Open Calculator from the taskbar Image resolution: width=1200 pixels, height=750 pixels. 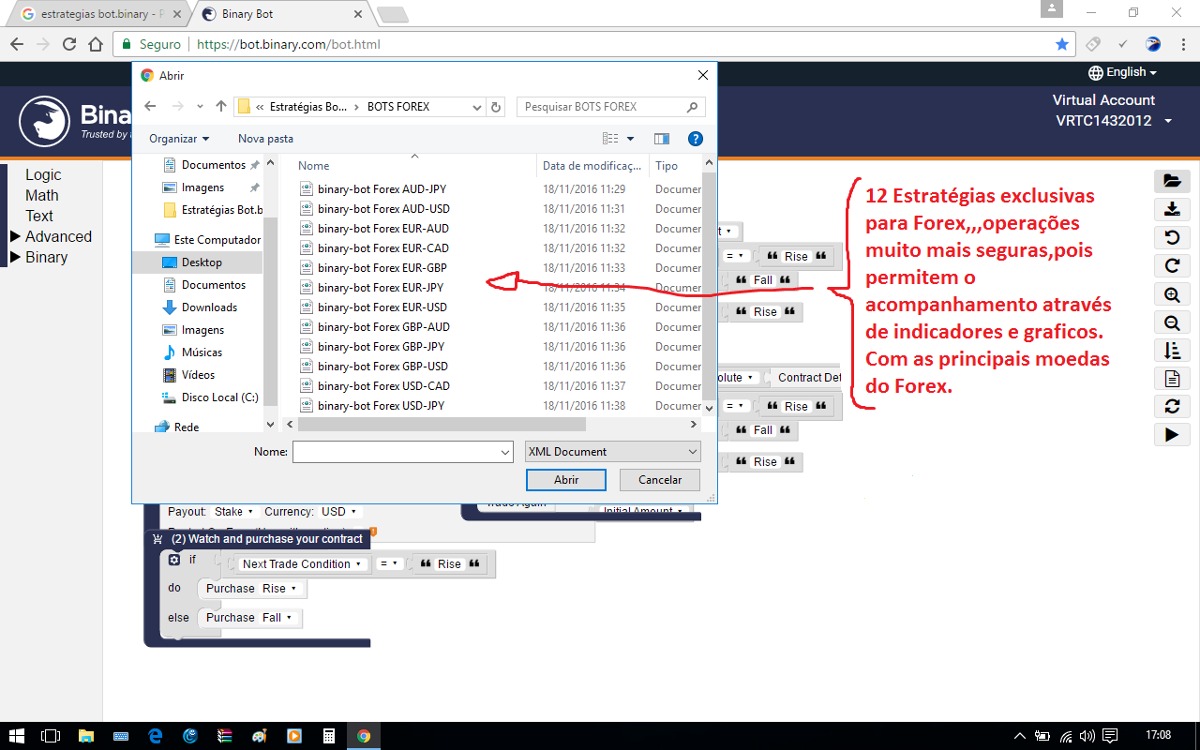[327, 736]
